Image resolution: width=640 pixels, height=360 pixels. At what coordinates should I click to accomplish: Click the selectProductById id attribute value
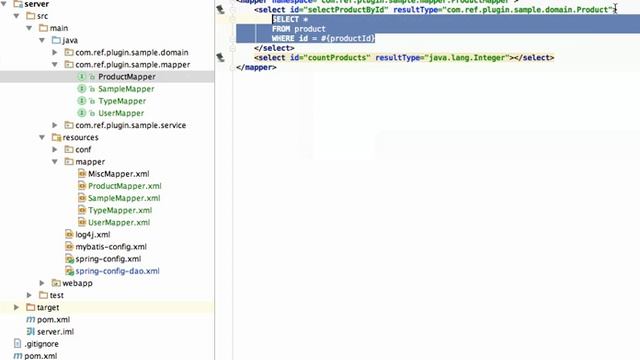pos(345,9)
